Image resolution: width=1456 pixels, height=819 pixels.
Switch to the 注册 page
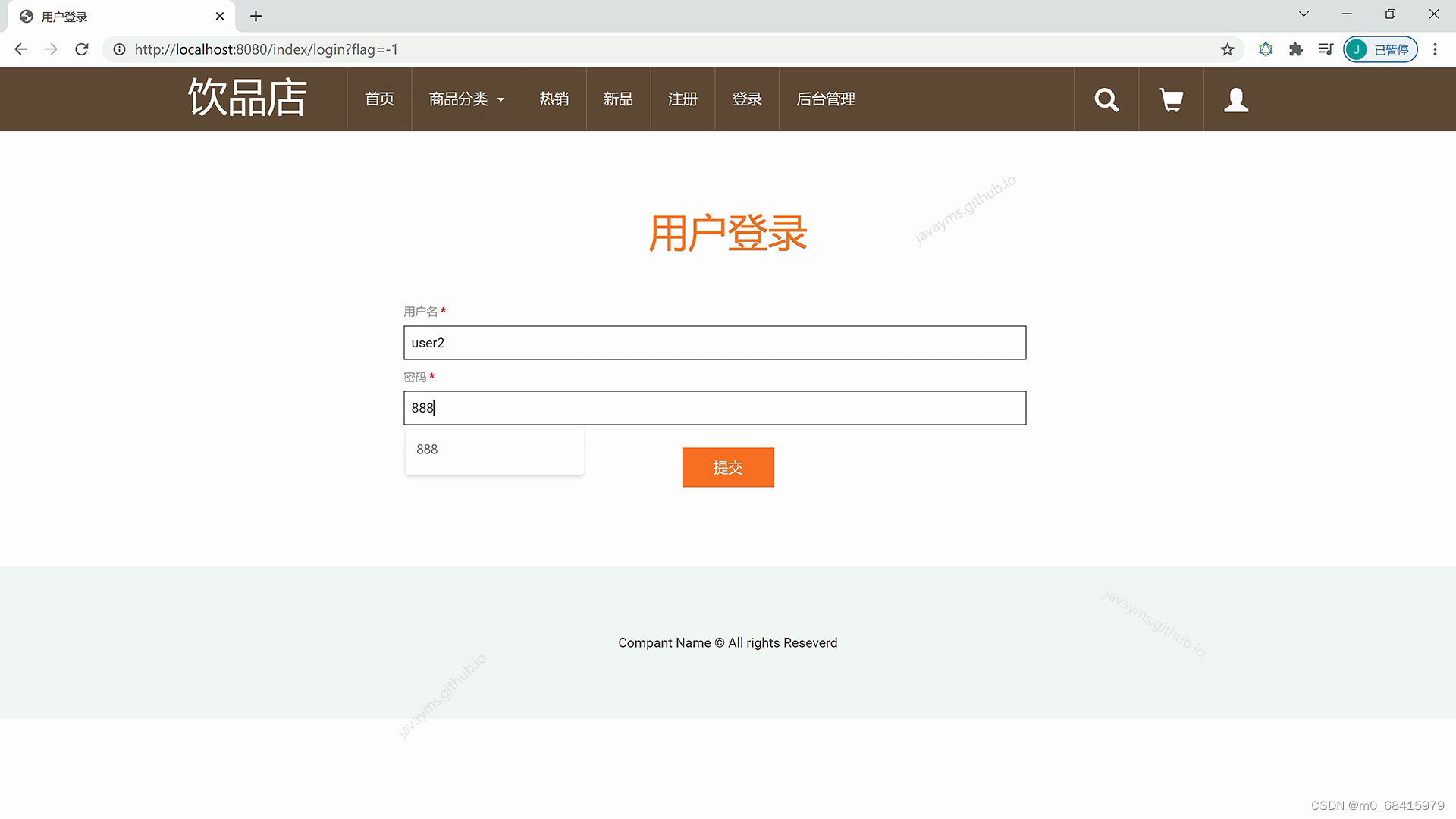[682, 99]
